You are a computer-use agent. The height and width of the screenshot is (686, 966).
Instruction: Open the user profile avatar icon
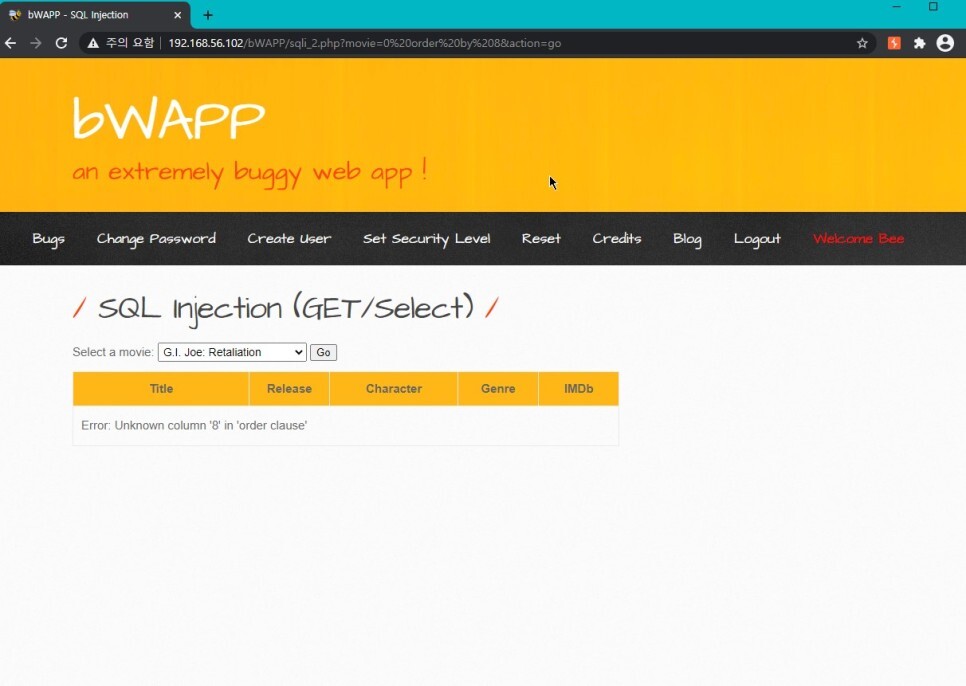click(x=945, y=43)
